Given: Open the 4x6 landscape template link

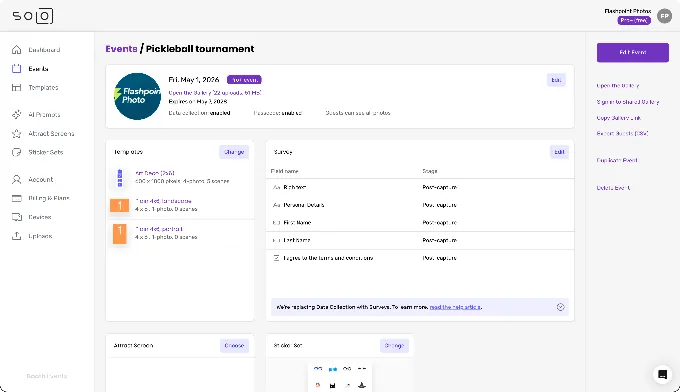Looking at the screenshot, I should click(163, 201).
